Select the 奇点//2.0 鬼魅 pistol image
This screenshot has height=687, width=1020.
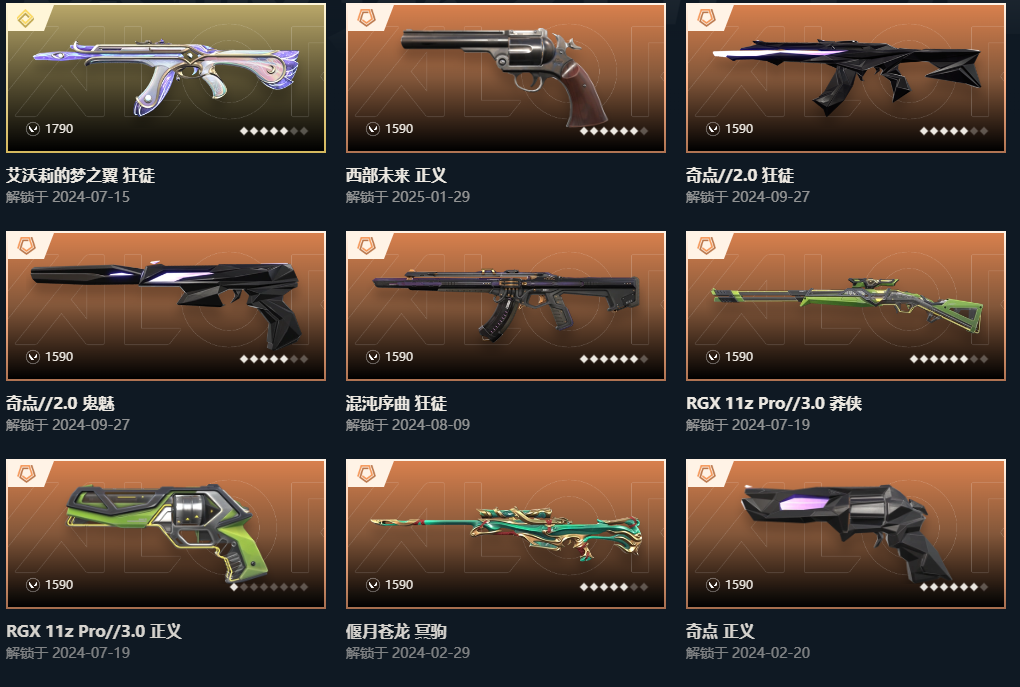166,306
